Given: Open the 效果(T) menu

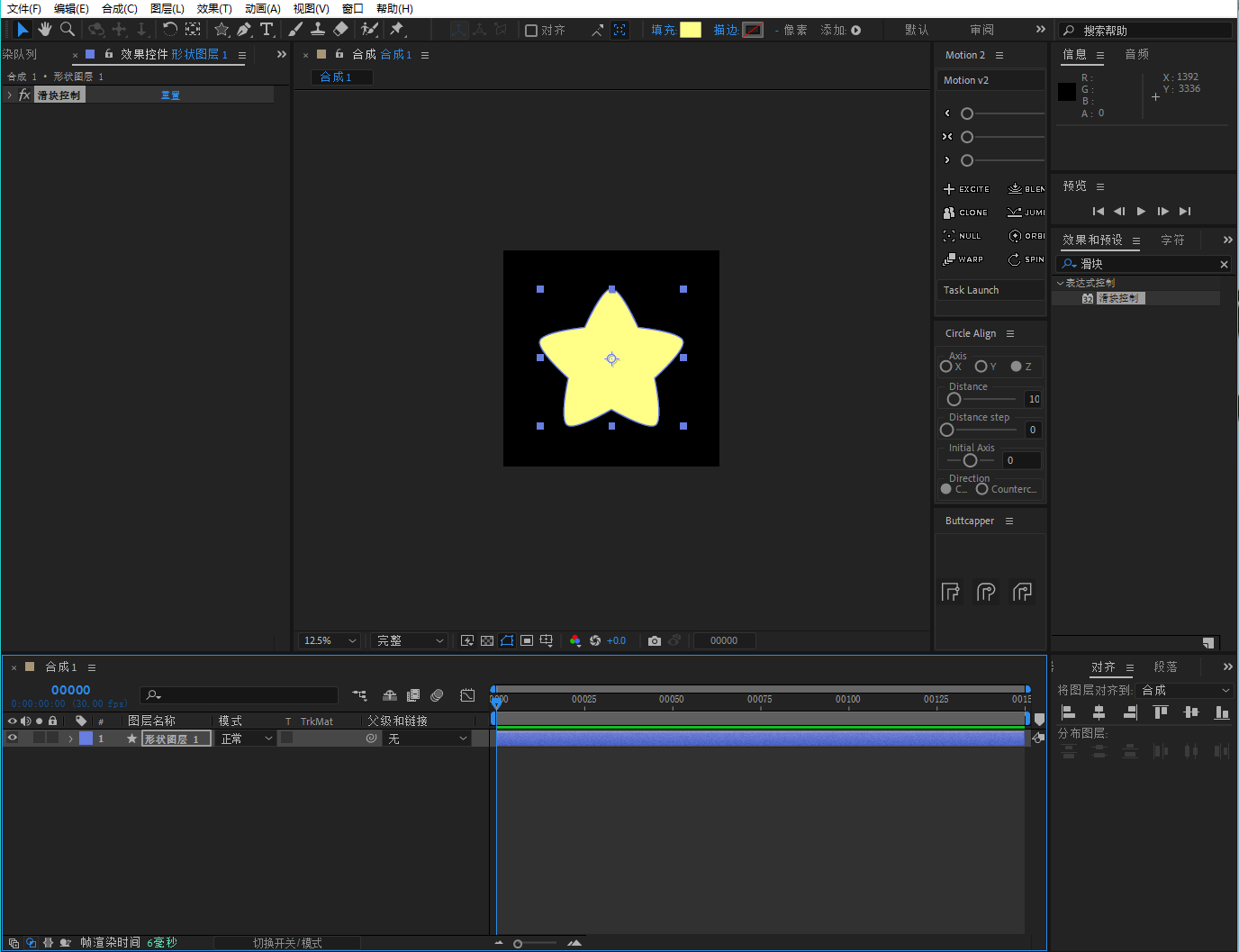Looking at the screenshot, I should click(214, 8).
